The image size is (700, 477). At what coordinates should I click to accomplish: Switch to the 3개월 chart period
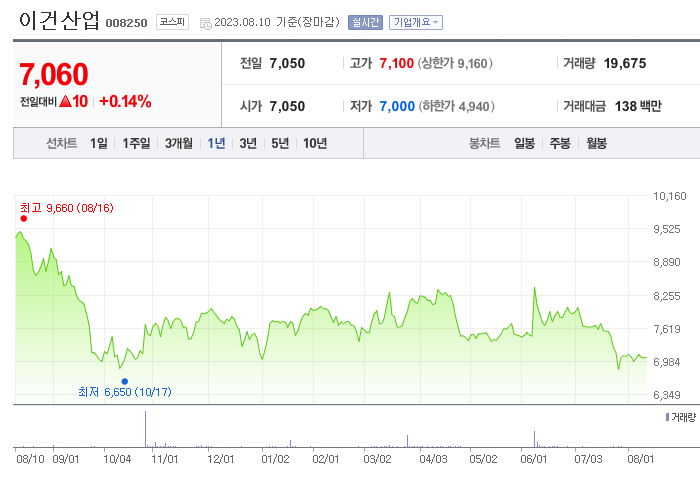pos(179,143)
